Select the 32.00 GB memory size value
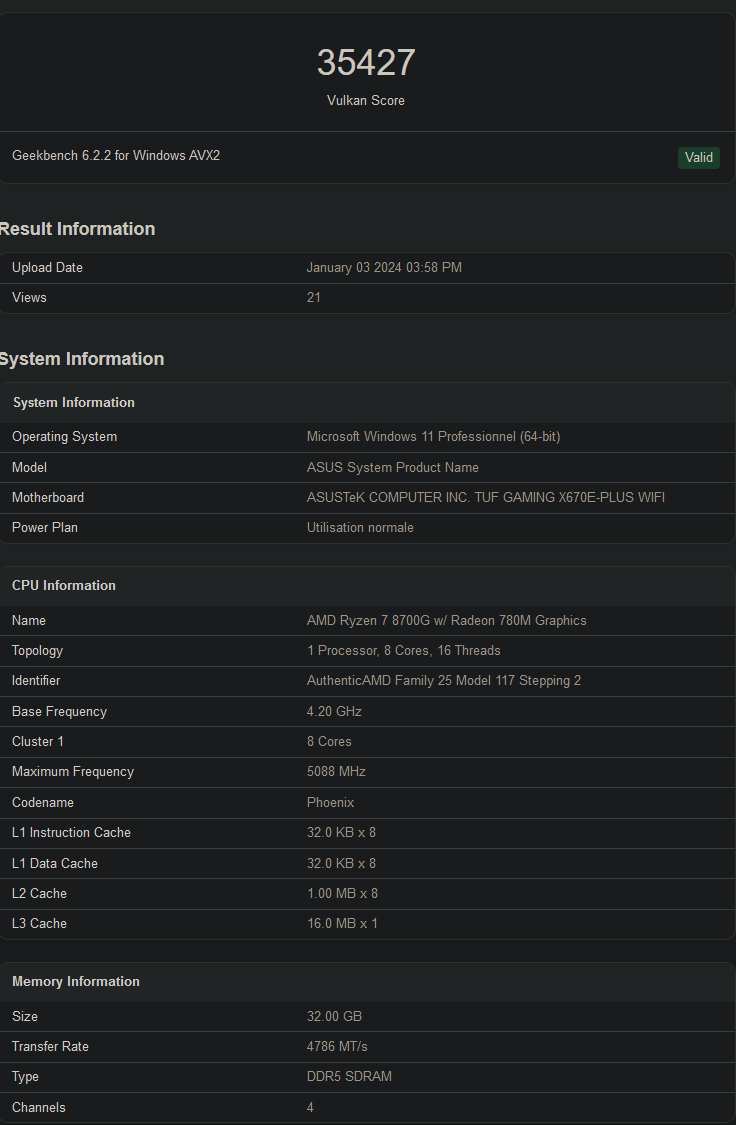 [334, 1017]
